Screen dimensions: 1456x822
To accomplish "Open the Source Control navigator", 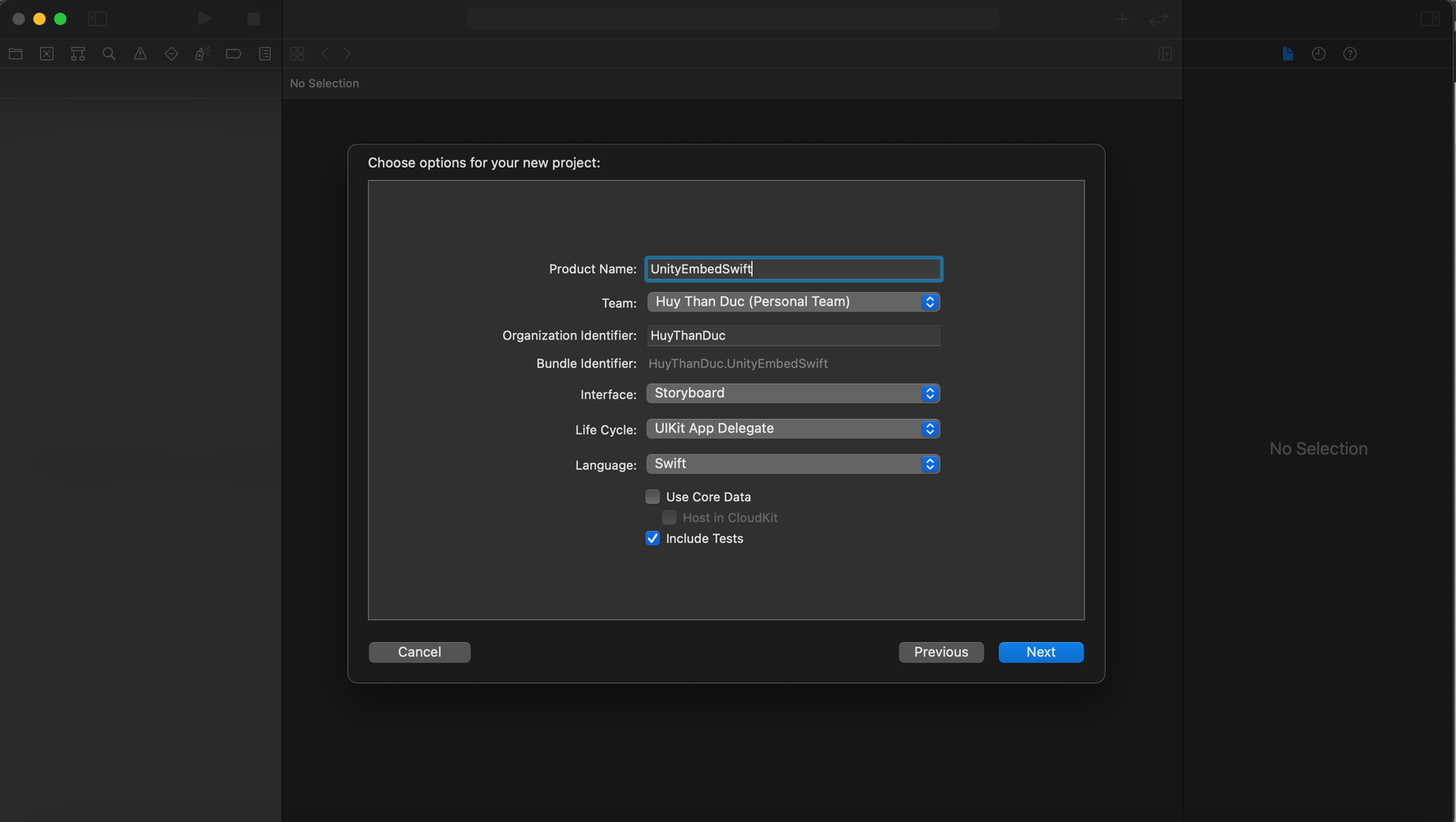I will [47, 54].
